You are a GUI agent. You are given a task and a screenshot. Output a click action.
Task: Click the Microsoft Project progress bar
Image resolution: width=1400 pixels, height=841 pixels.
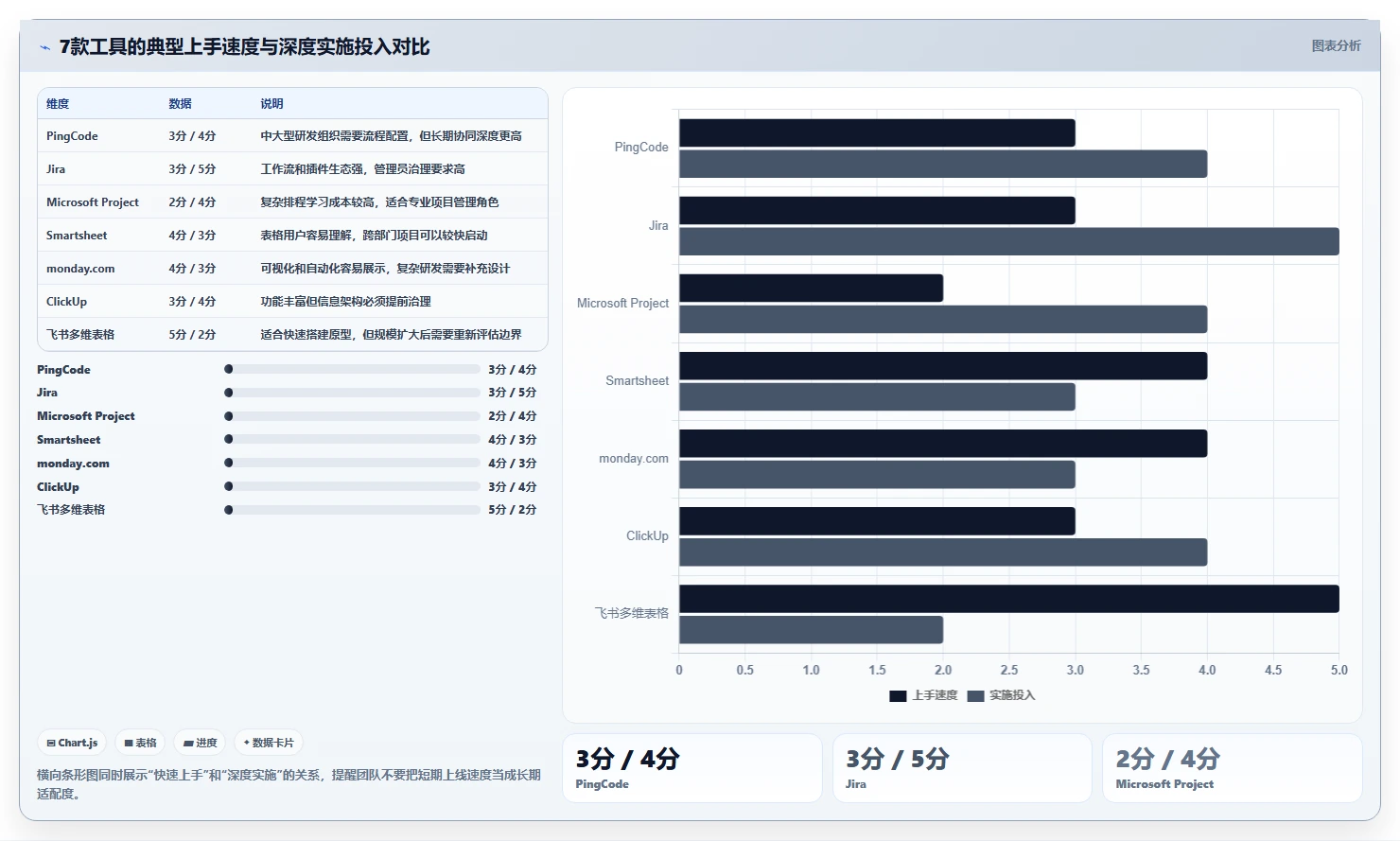click(352, 416)
